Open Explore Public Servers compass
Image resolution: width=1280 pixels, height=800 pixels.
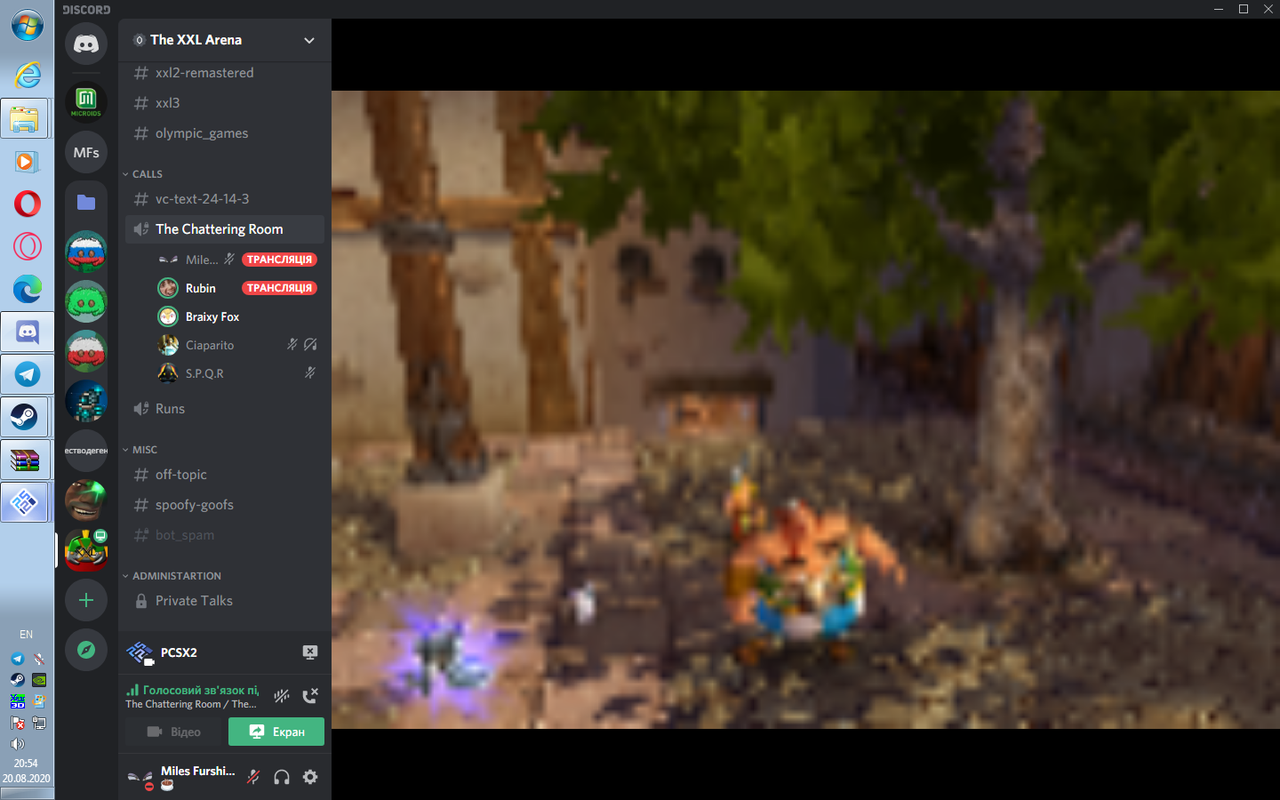[86, 650]
